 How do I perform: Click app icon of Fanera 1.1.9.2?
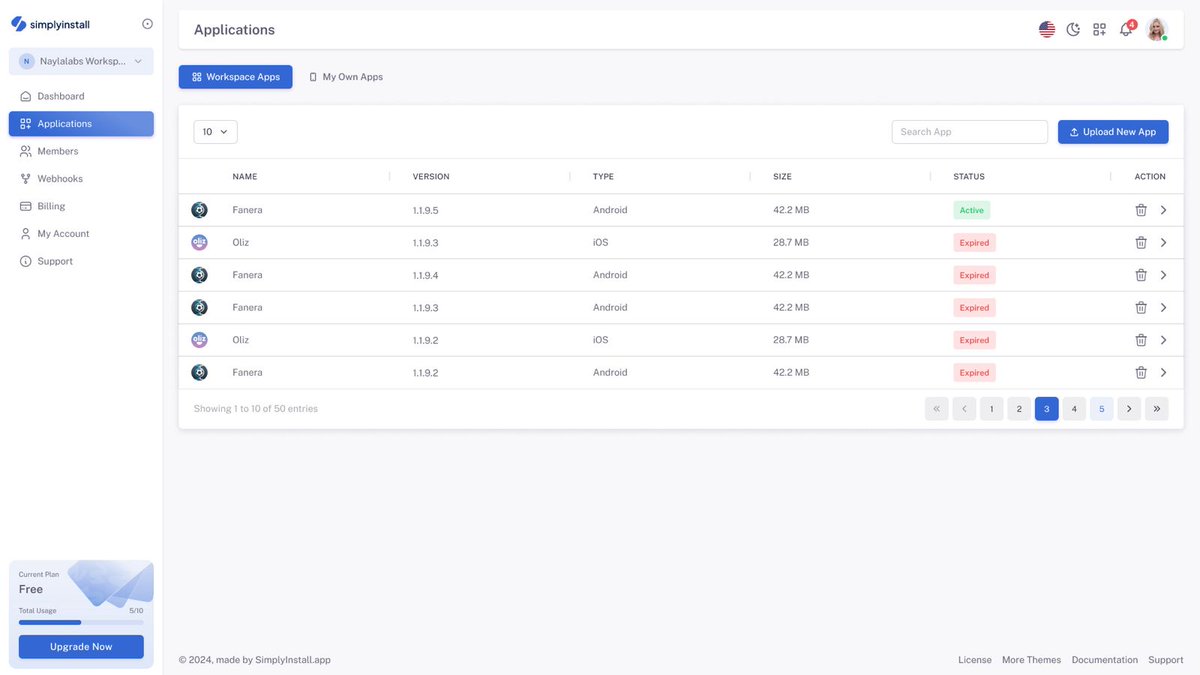[x=200, y=372]
